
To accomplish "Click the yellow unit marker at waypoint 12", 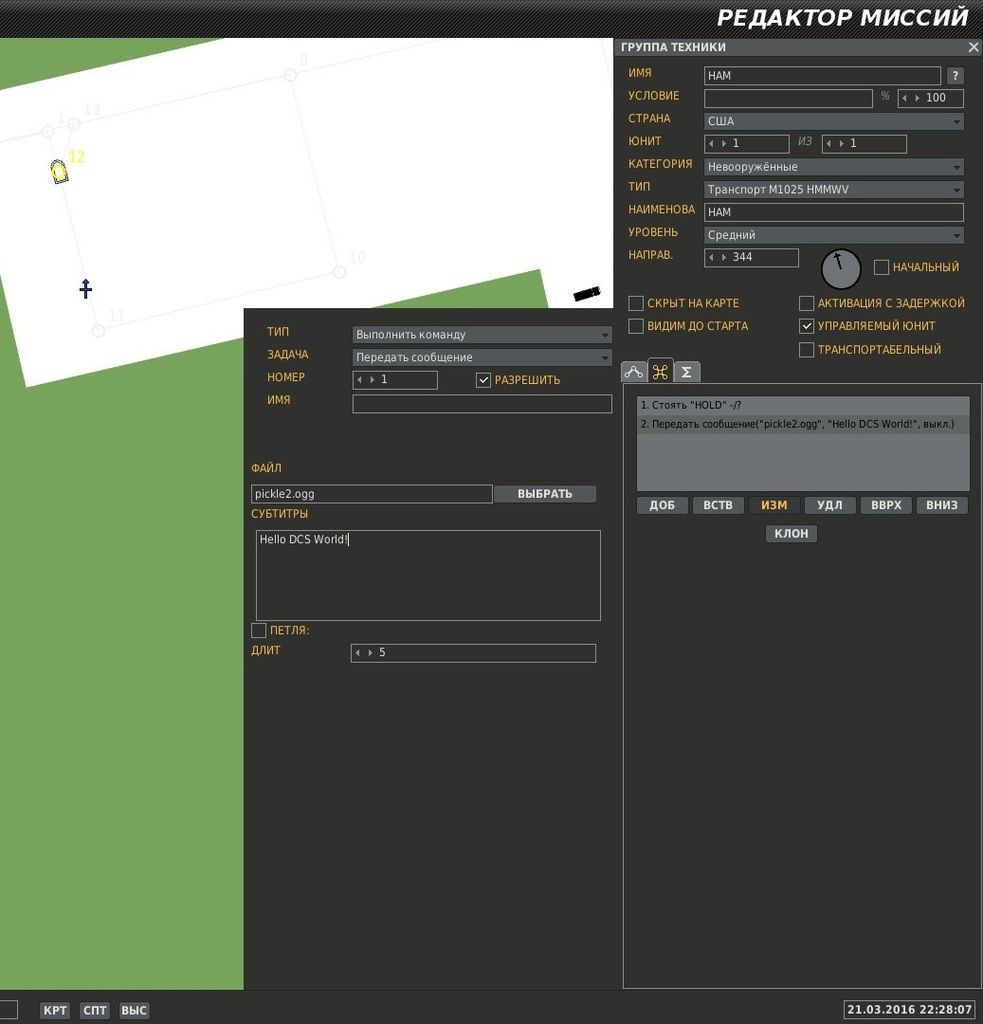I will point(60,172).
